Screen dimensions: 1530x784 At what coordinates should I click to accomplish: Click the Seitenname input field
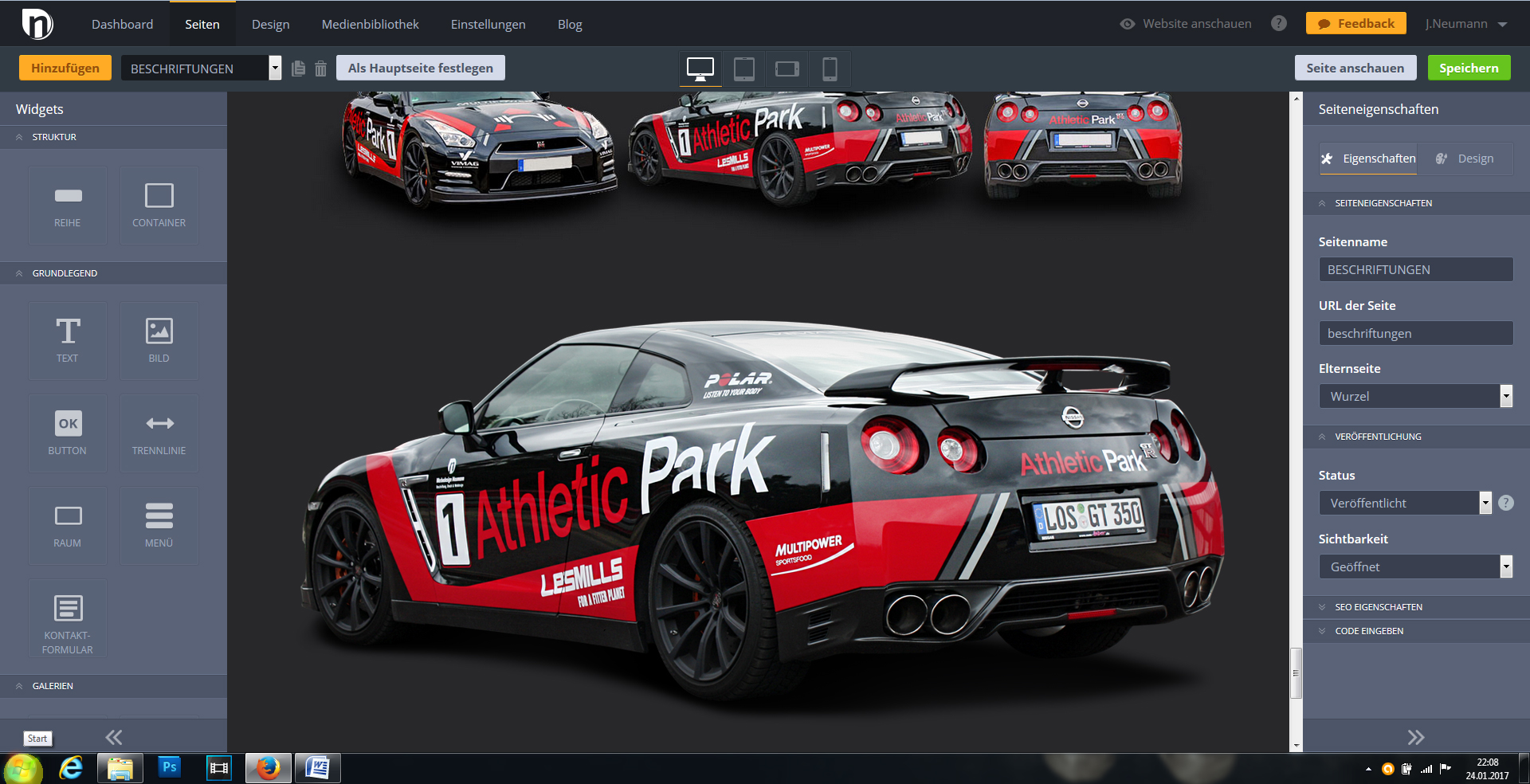(x=1415, y=269)
